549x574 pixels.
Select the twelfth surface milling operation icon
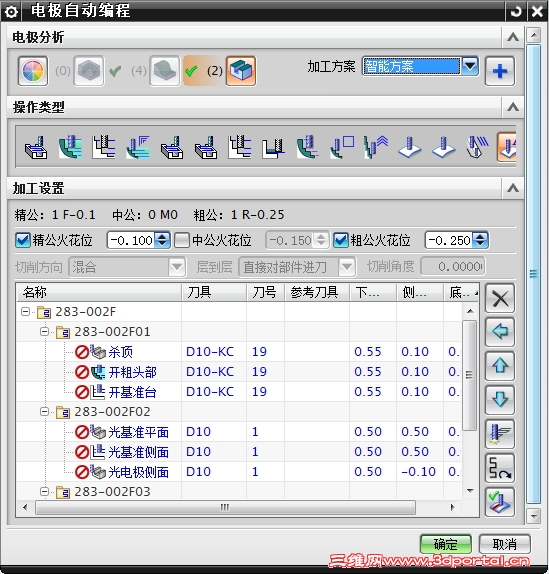[x=409, y=147]
